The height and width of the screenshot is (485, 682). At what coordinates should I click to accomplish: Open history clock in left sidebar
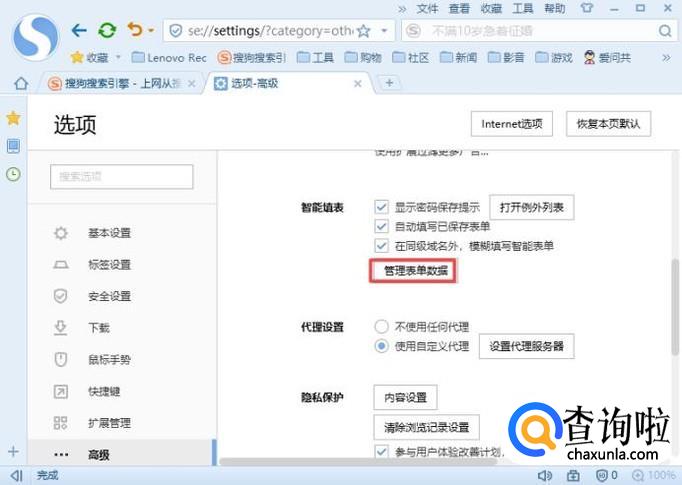pyautogui.click(x=13, y=174)
